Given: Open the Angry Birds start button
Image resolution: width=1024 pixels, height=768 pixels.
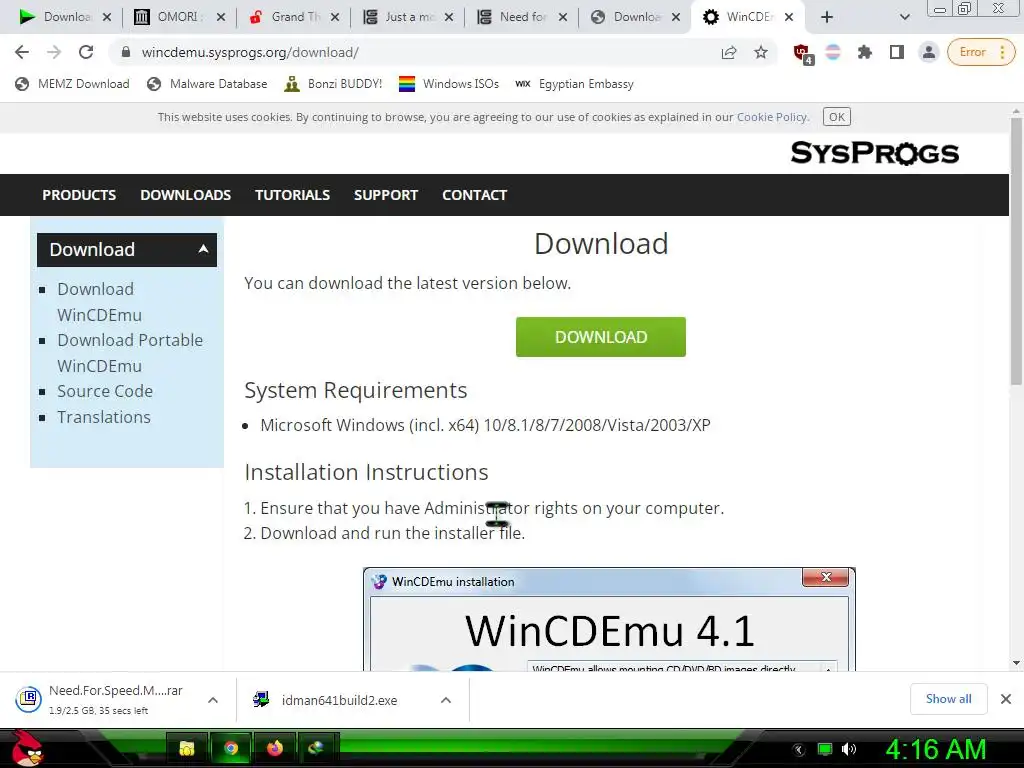Looking at the screenshot, I should (27, 748).
